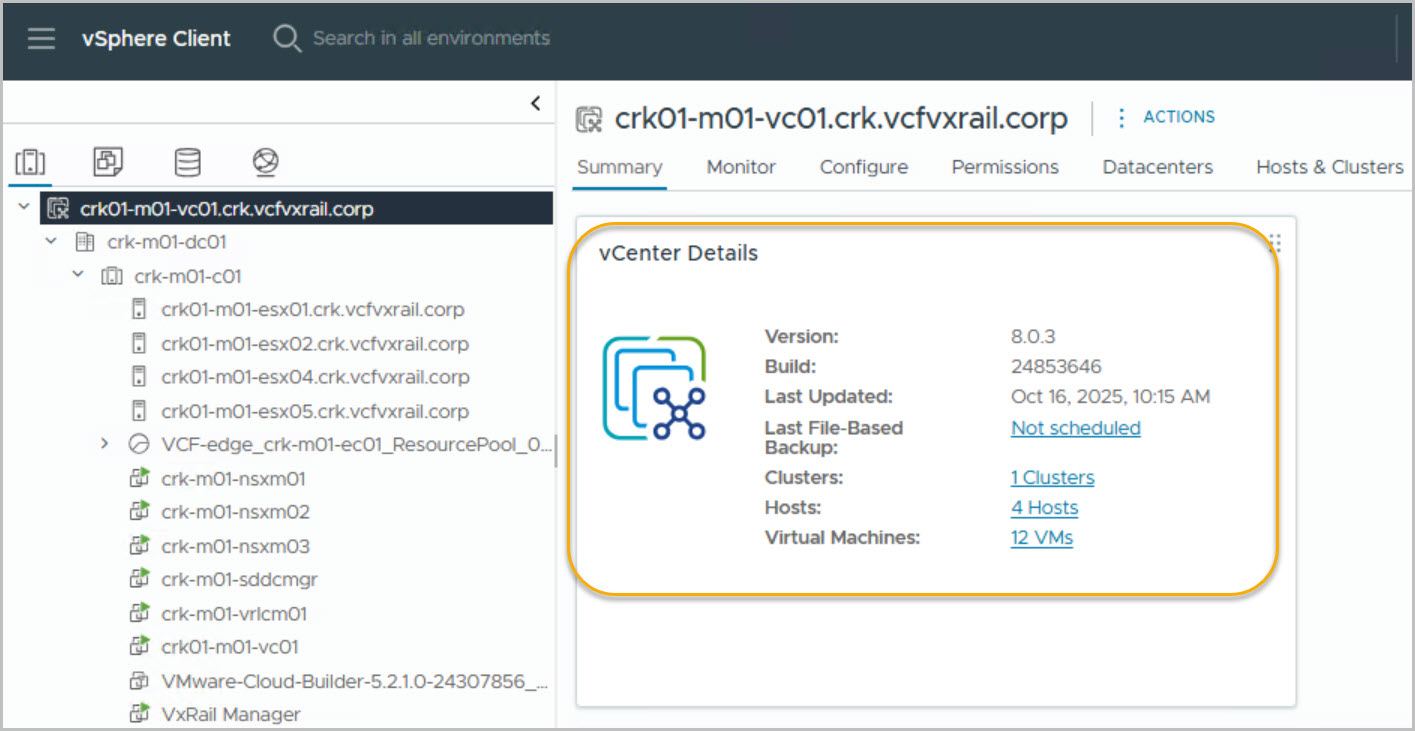Open the hamburger main menu
Screen dimensions: 1415x731
(41, 39)
